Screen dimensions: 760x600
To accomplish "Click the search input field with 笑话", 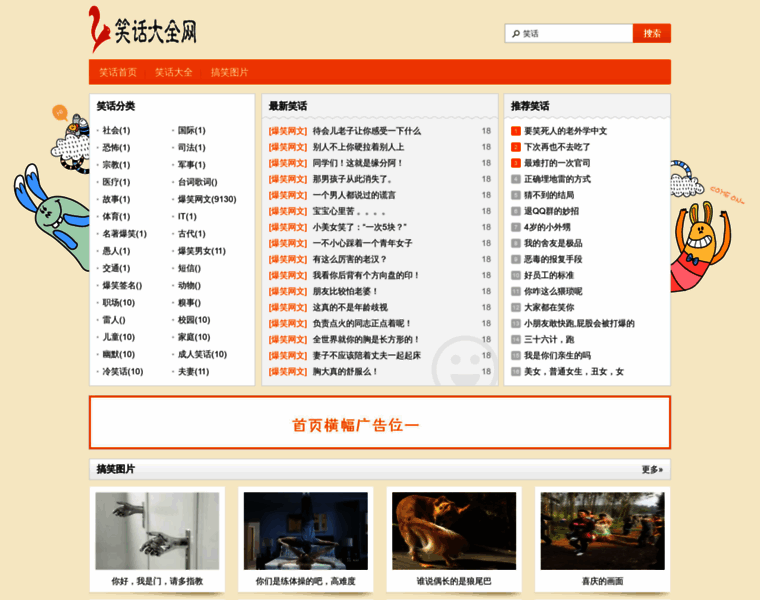I will tap(569, 33).
